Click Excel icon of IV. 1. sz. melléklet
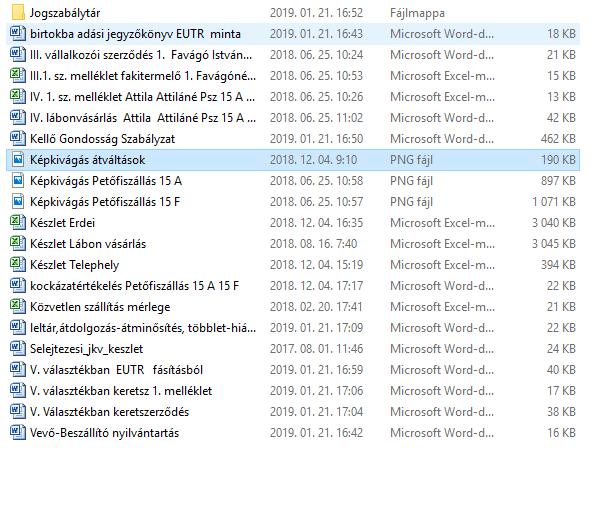Image resolution: width=606 pixels, height=512 pixels. (18, 97)
